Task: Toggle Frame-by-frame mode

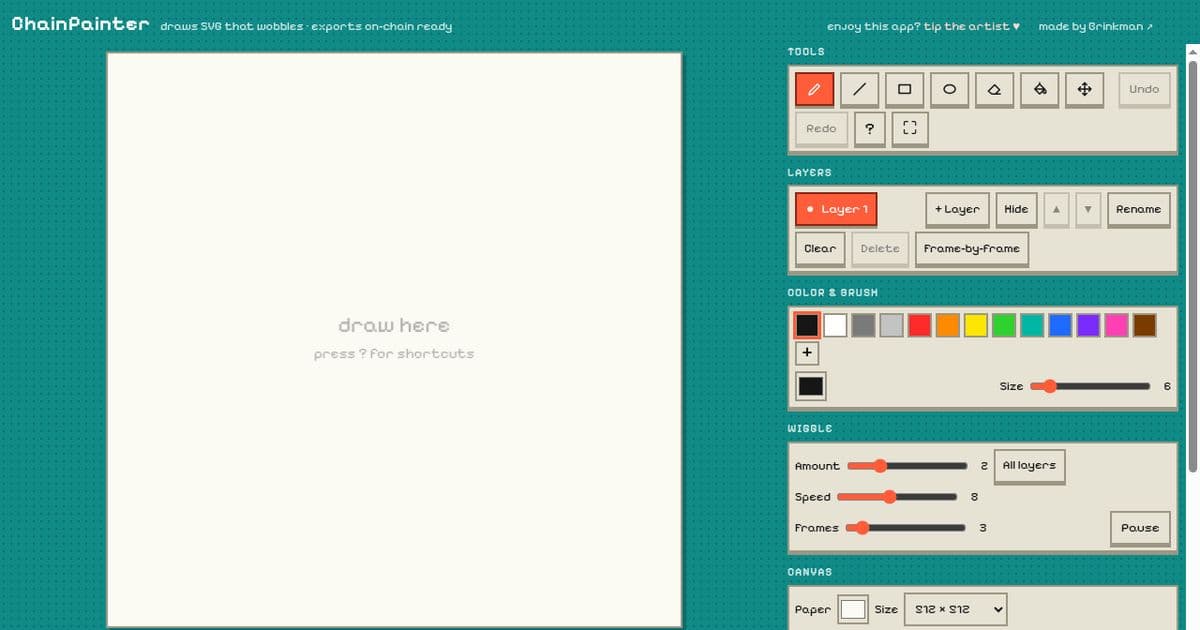Action: pyautogui.click(x=972, y=248)
